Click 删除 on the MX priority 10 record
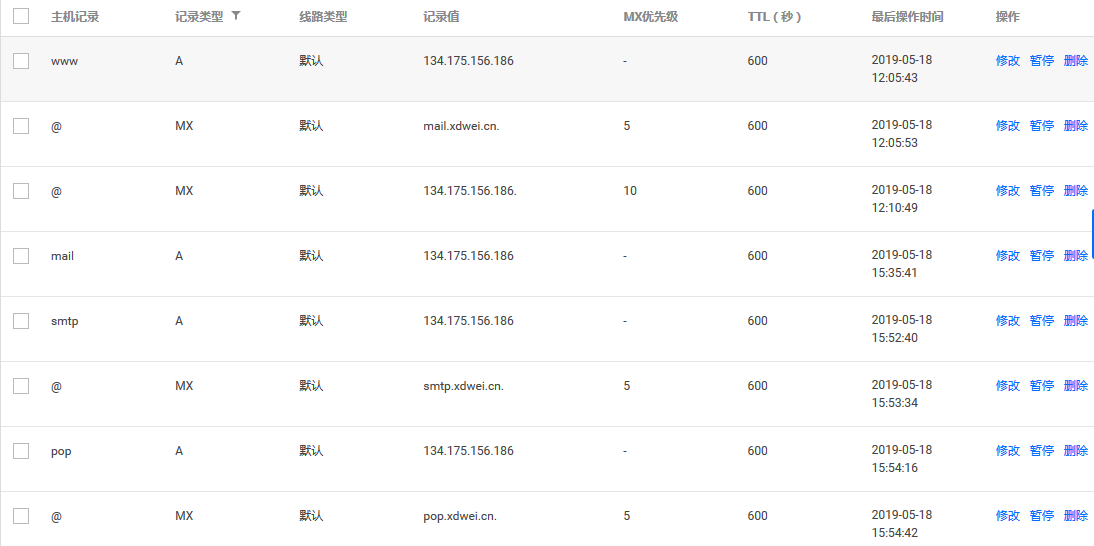Screen dimensions: 1094x546 (1075, 191)
